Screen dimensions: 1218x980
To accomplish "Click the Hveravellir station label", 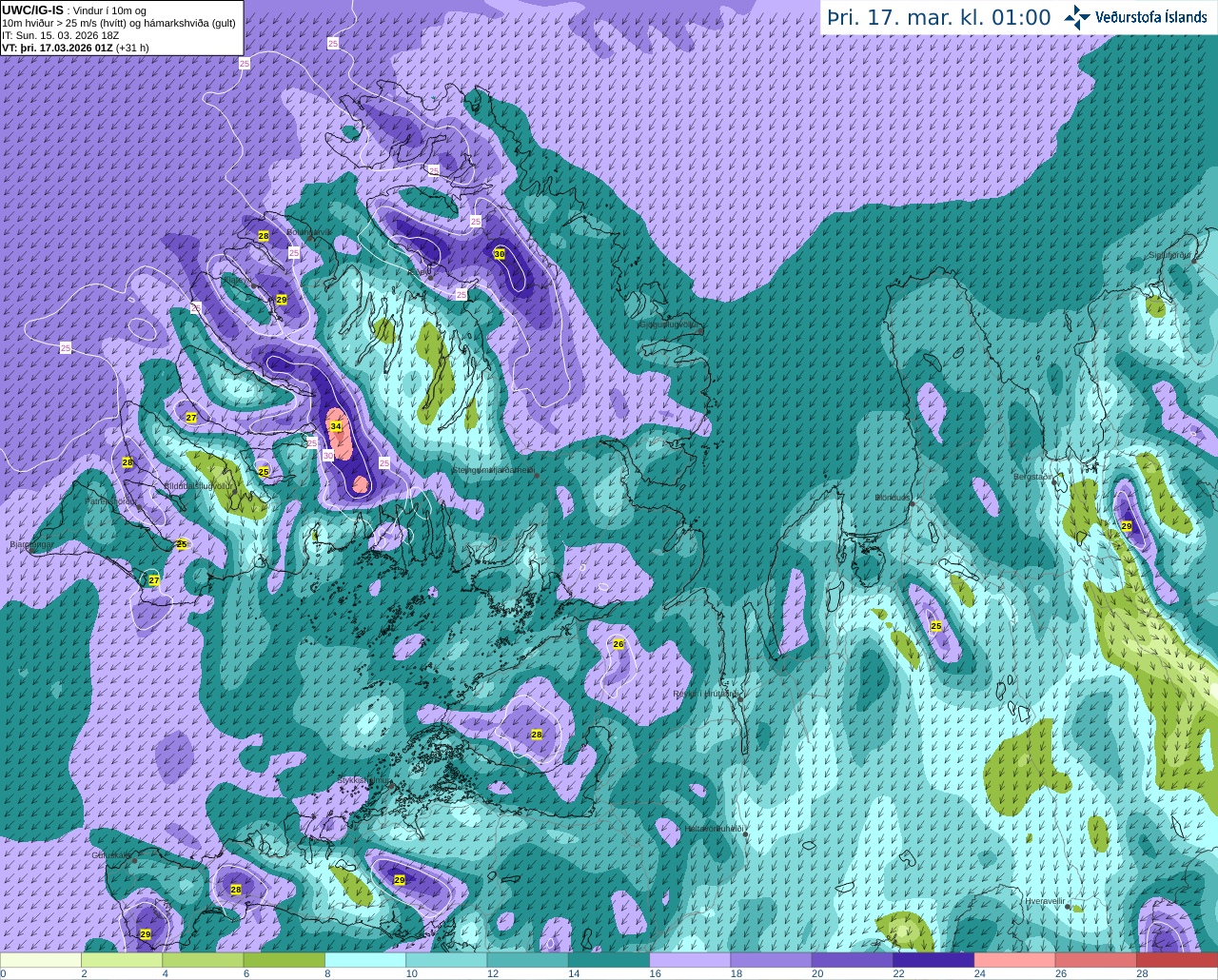I will 1045,901.
